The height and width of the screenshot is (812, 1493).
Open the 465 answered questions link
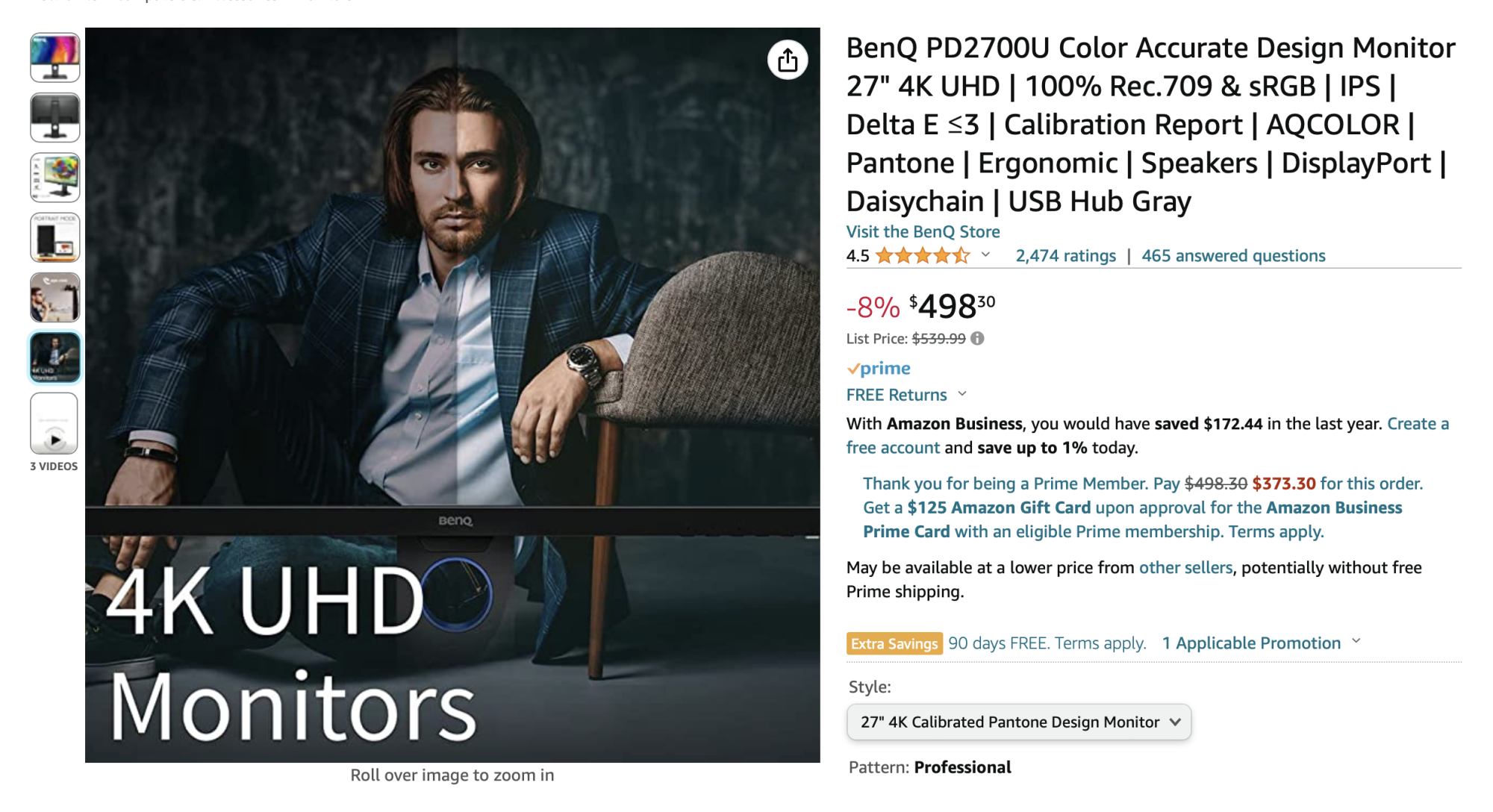coord(1233,256)
